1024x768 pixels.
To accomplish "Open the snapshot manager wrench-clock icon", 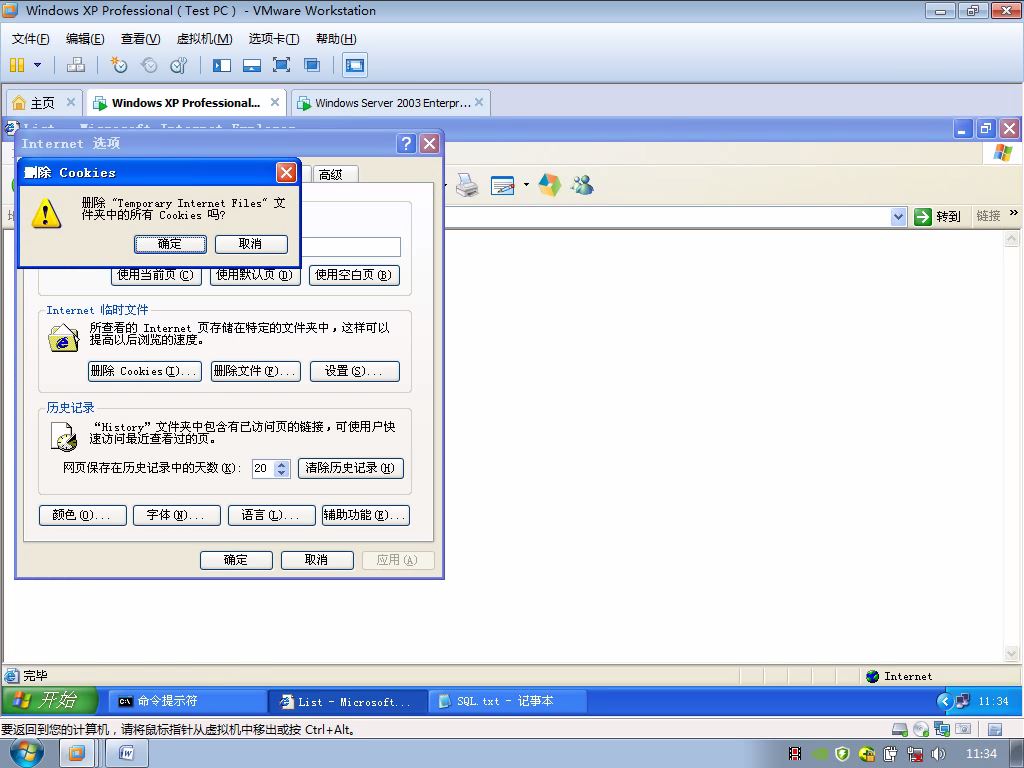I will [178, 65].
